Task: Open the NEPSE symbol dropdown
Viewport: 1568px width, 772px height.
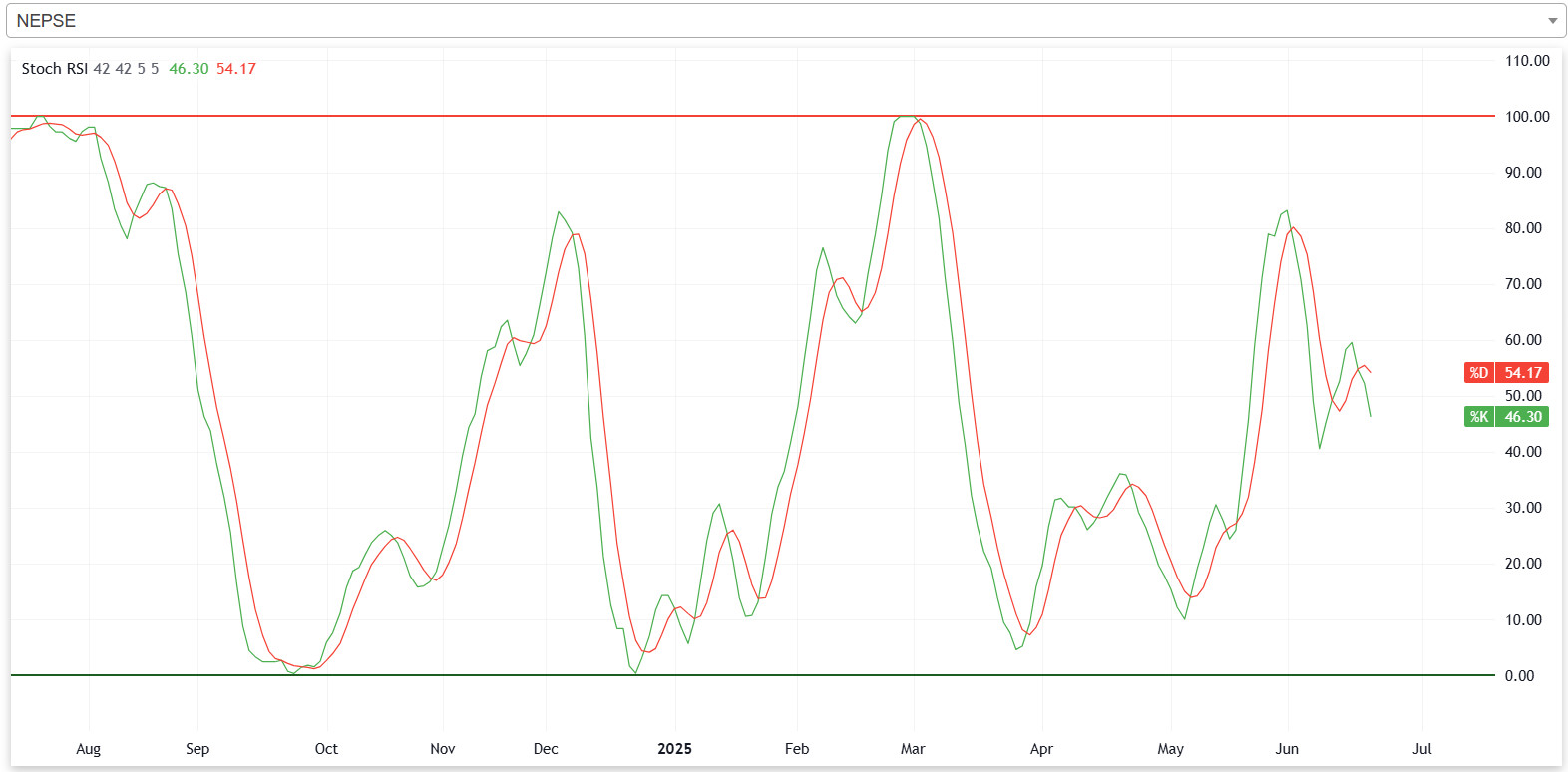Action: [785, 20]
